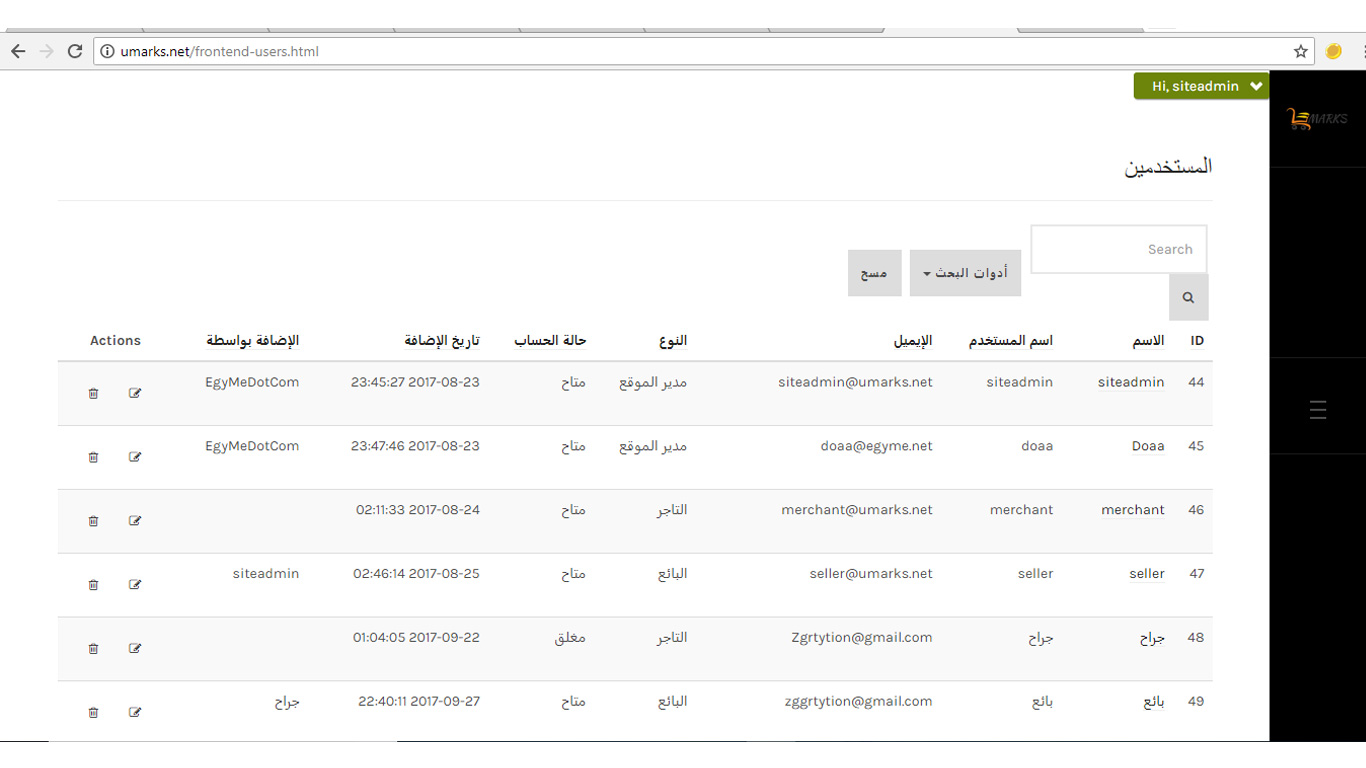Click the مغلق closed status in row 48

coord(570,638)
